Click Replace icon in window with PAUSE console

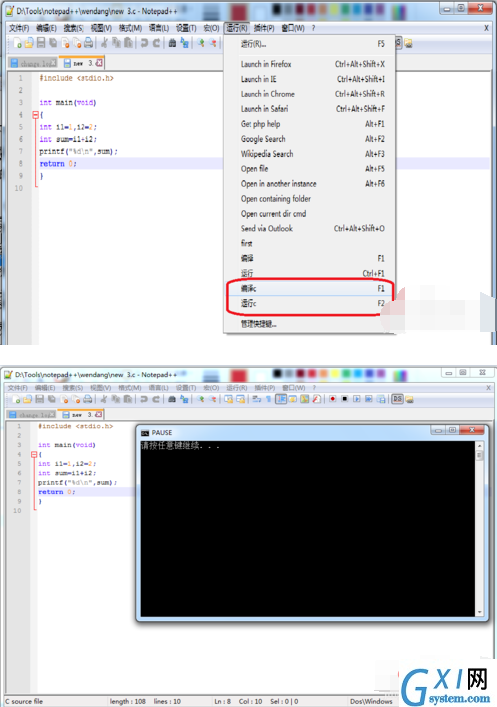184,399
